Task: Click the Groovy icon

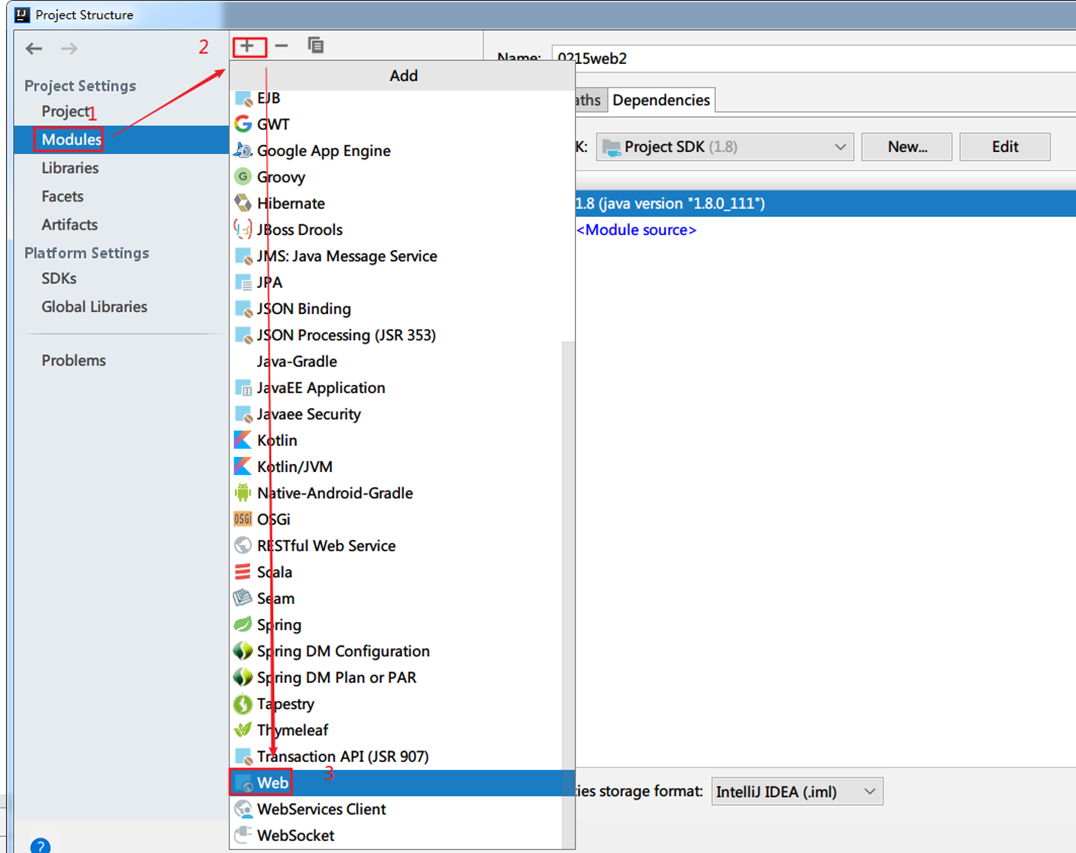Action: pos(243,176)
